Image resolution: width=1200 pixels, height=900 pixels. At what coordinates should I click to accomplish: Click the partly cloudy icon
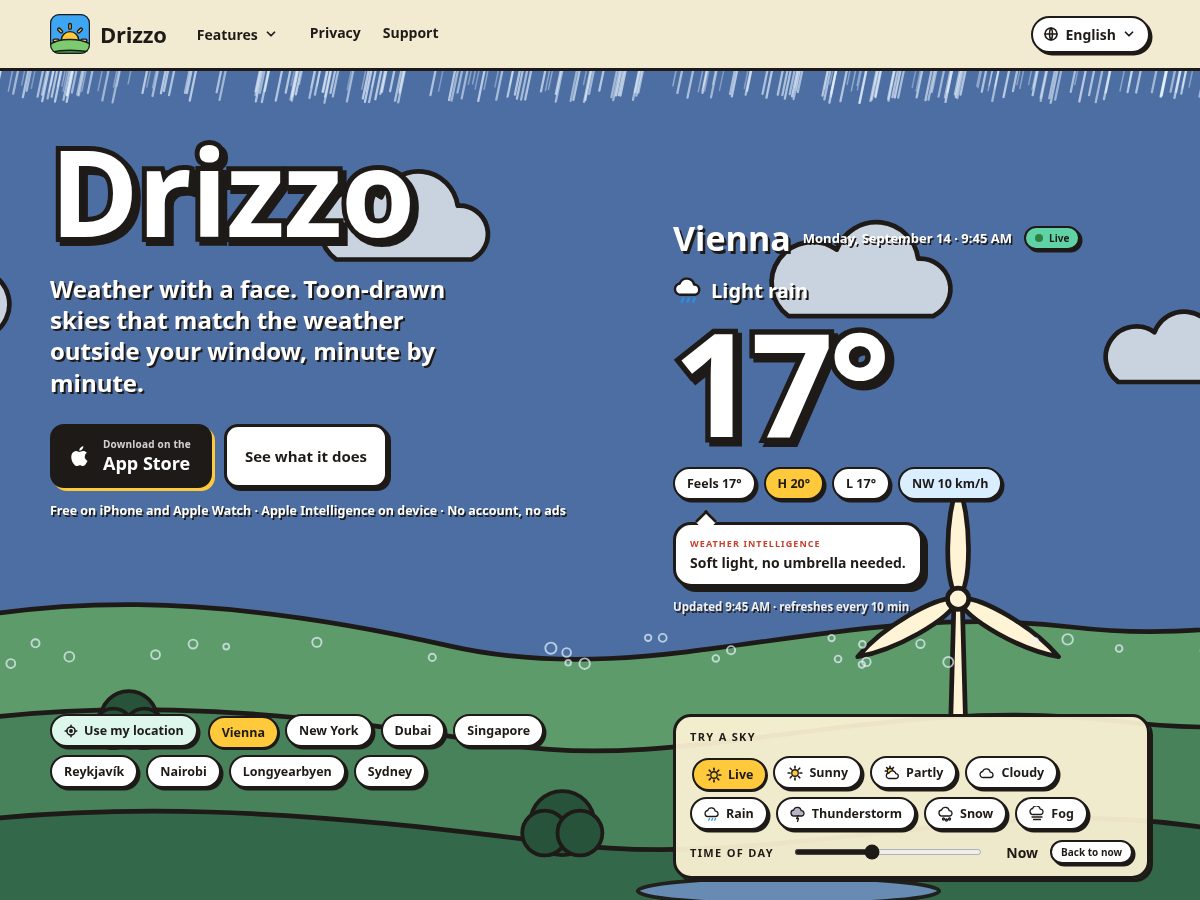(892, 773)
